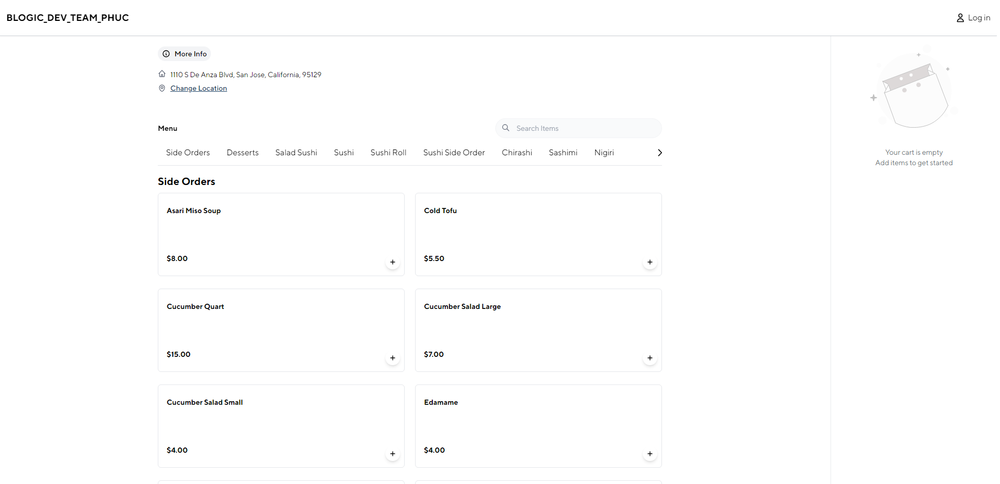Click 'Your cart is empty' text

(914, 152)
